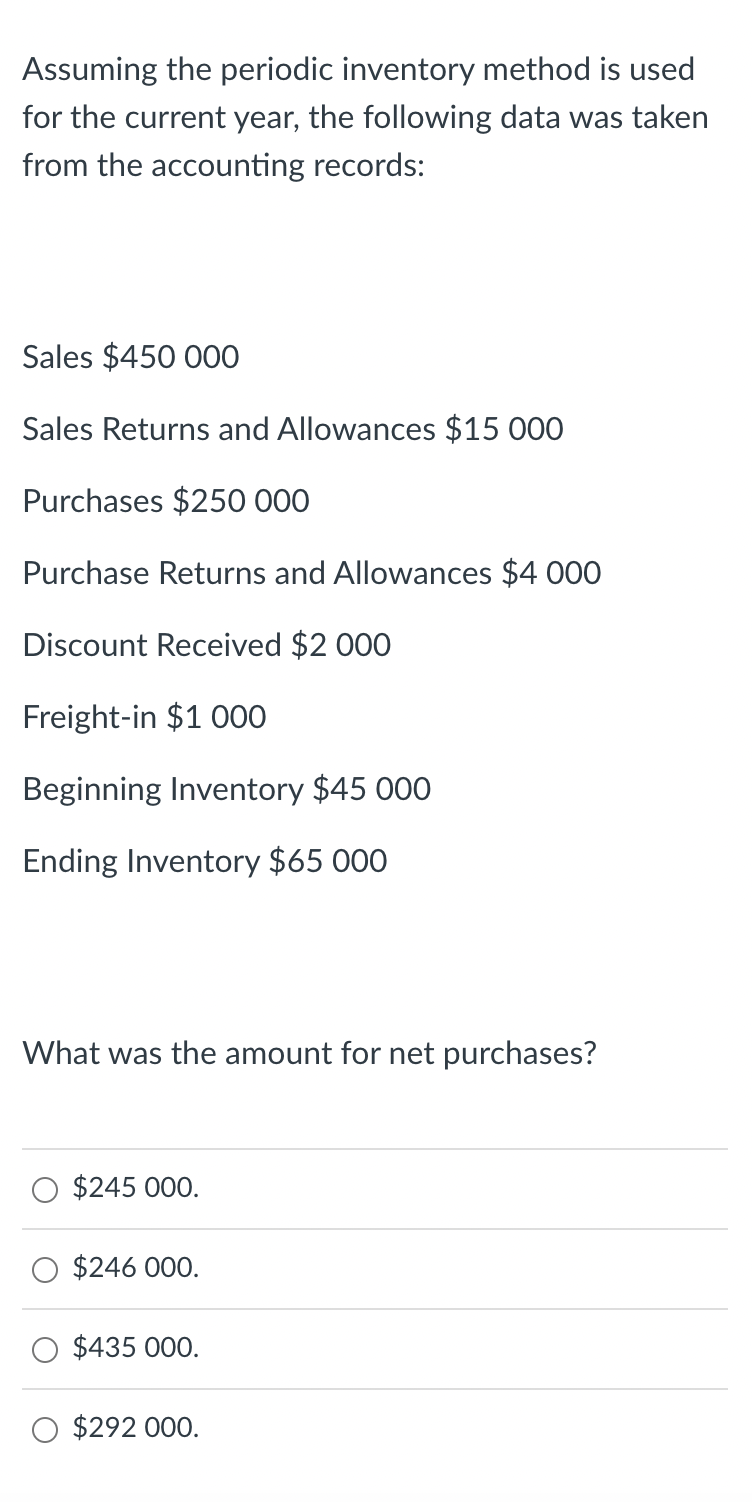Click the radio circle beside $435 000
This screenshot has height=1502, width=752.
(44, 1350)
